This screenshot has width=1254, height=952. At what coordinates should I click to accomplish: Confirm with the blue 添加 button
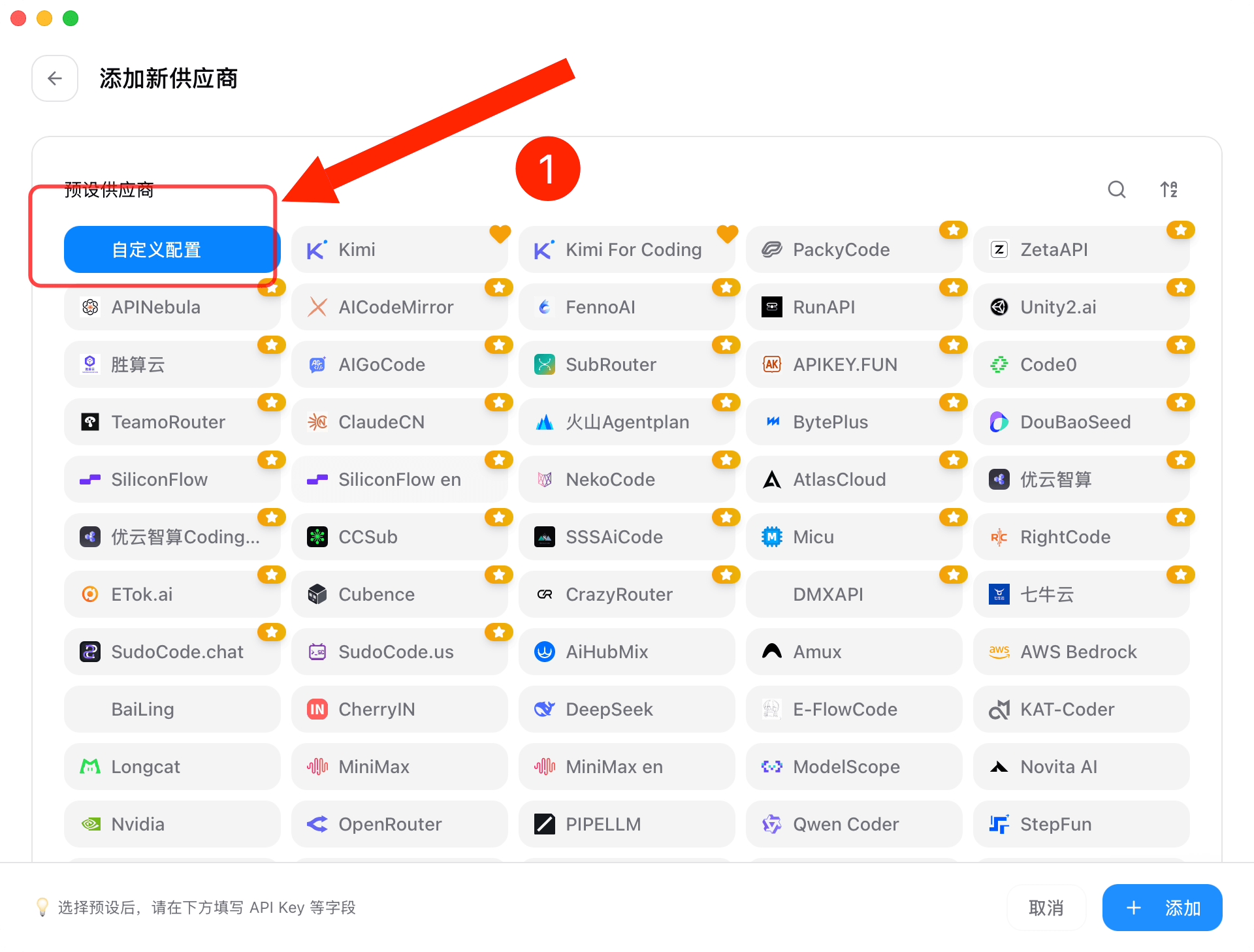[1163, 908]
